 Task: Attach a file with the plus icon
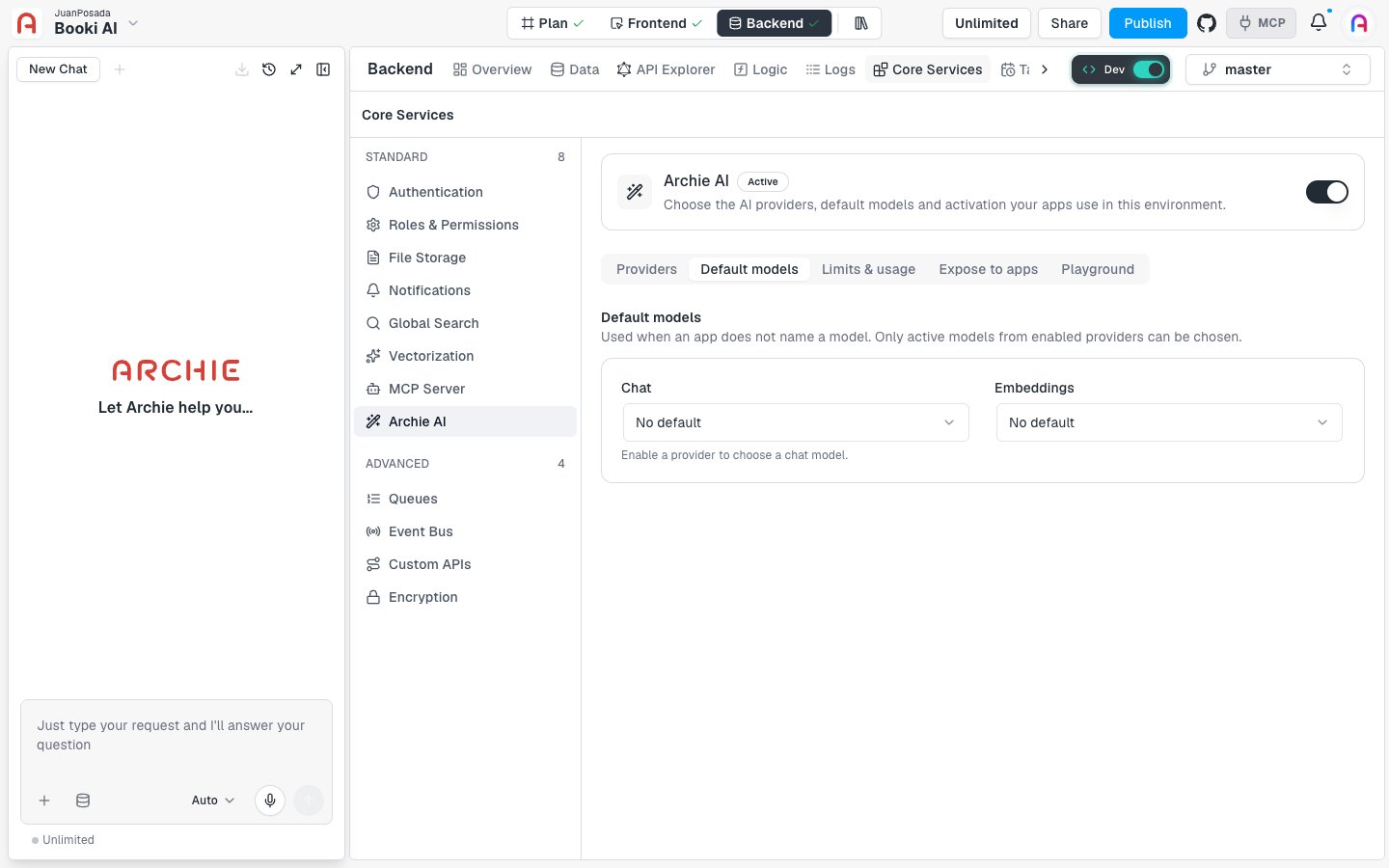[x=44, y=800]
